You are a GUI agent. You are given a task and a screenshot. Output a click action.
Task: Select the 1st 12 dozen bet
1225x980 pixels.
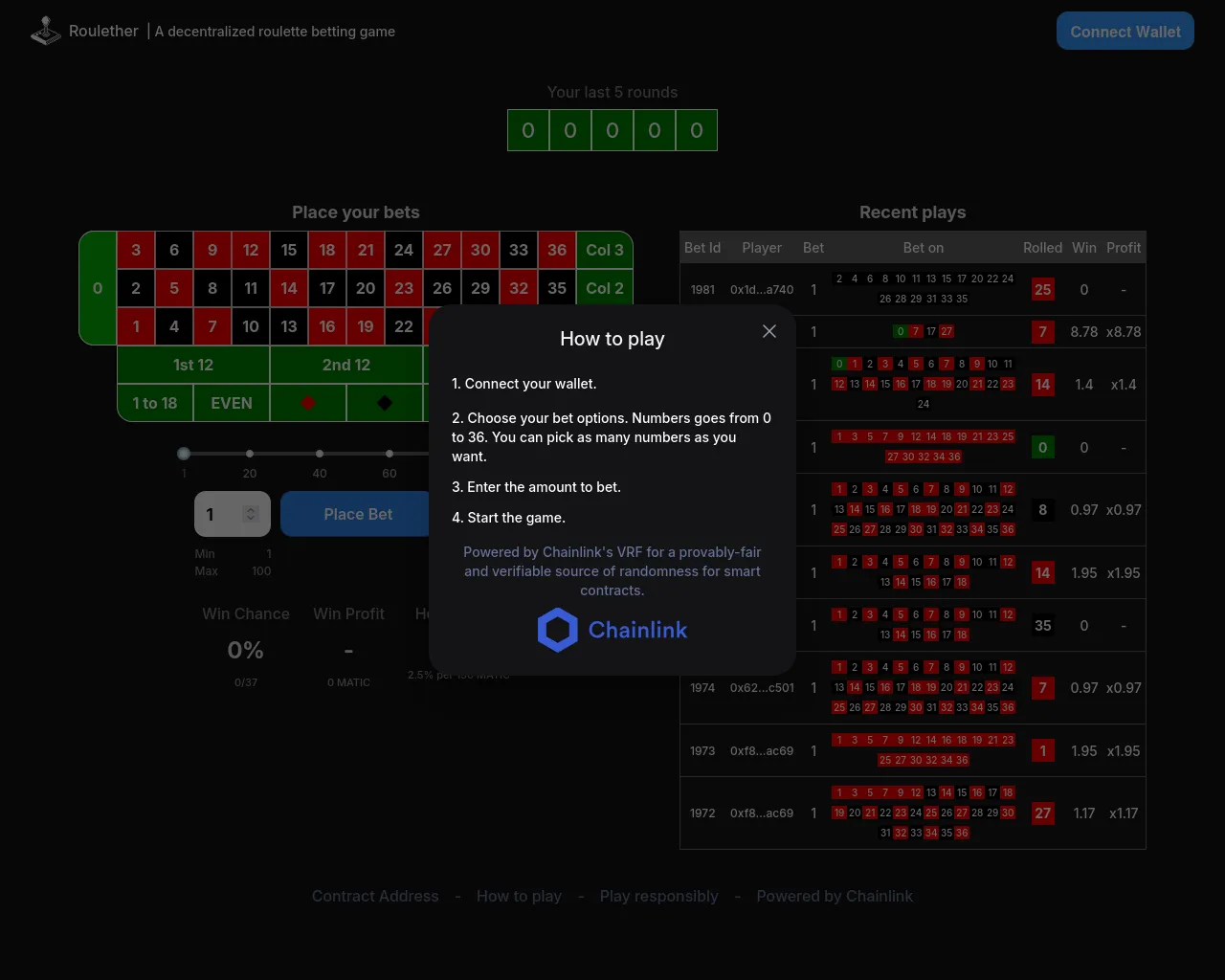point(193,365)
